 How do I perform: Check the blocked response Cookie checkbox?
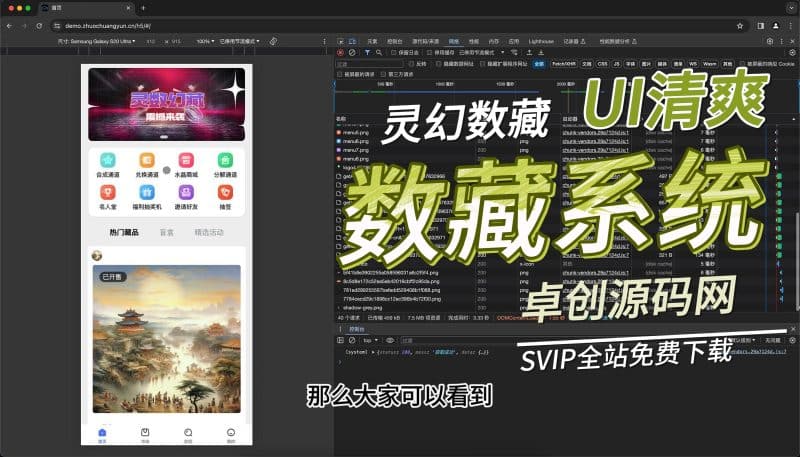(x=742, y=64)
